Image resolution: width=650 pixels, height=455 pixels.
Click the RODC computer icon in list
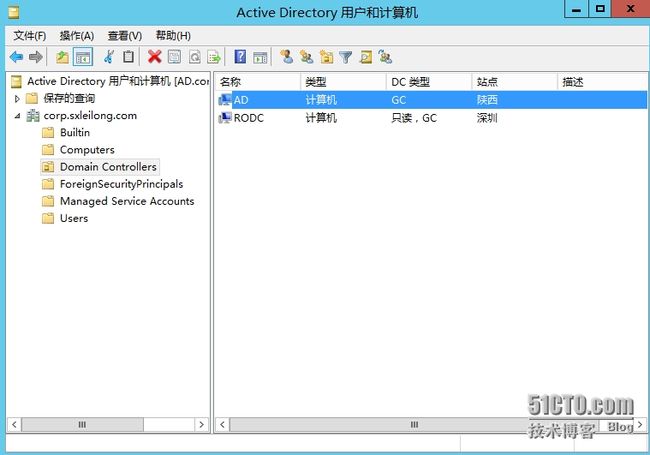pyautogui.click(x=225, y=118)
